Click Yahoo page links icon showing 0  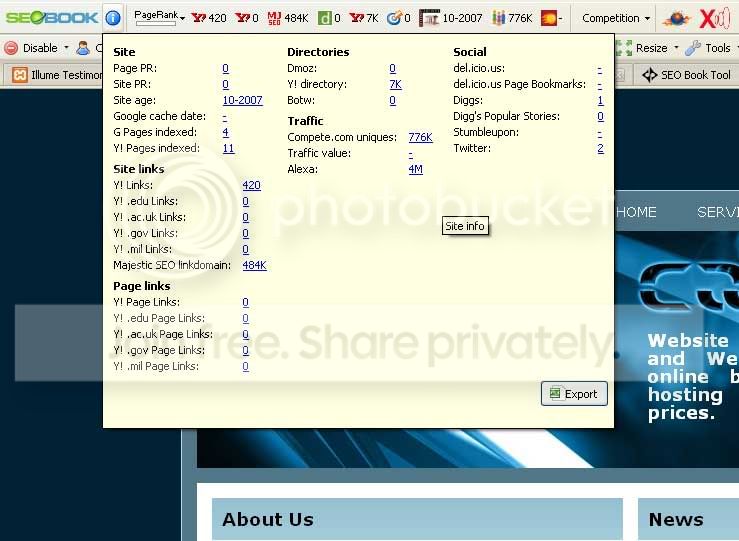pyautogui.click(x=247, y=18)
